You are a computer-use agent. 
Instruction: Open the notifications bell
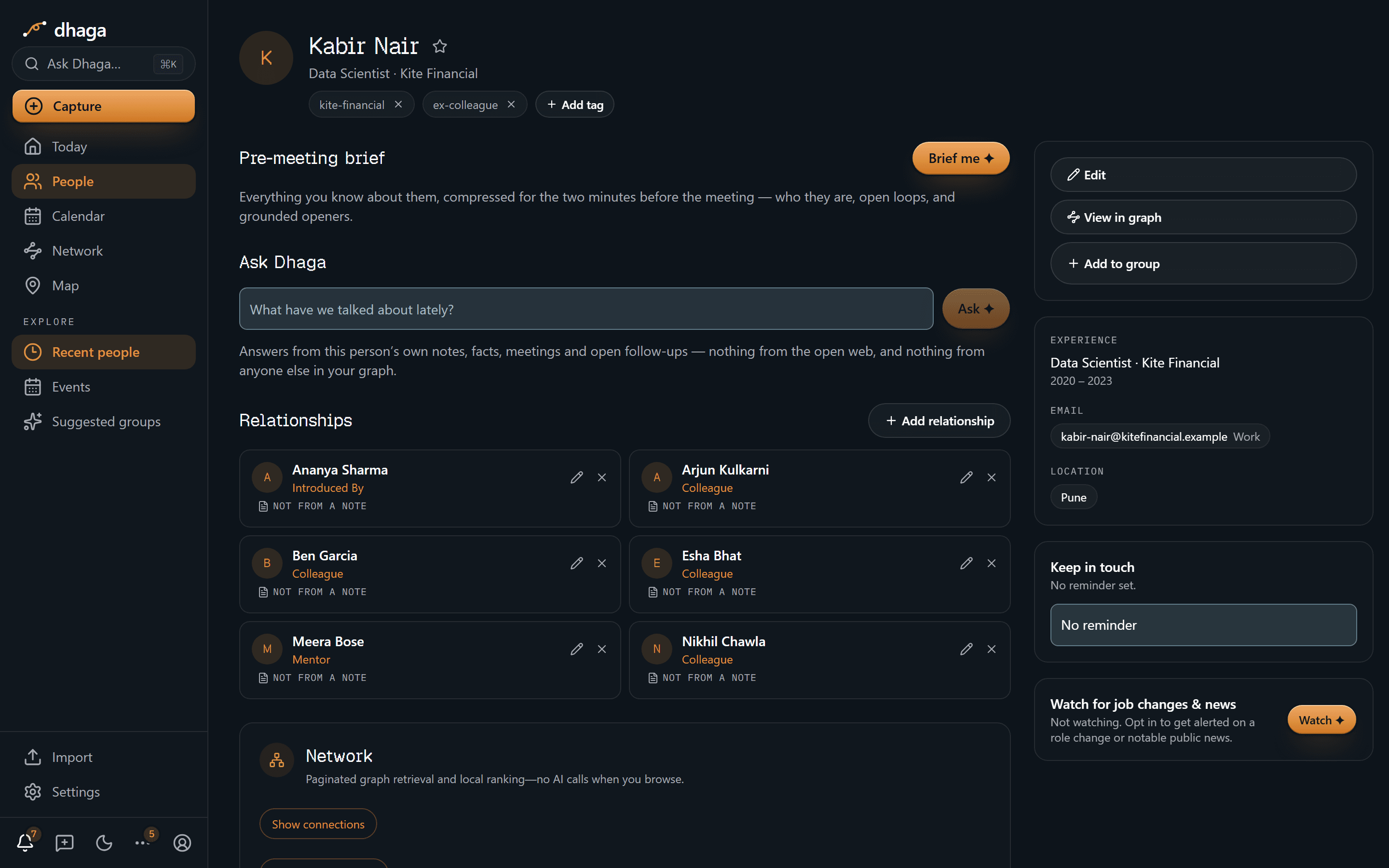tap(25, 842)
